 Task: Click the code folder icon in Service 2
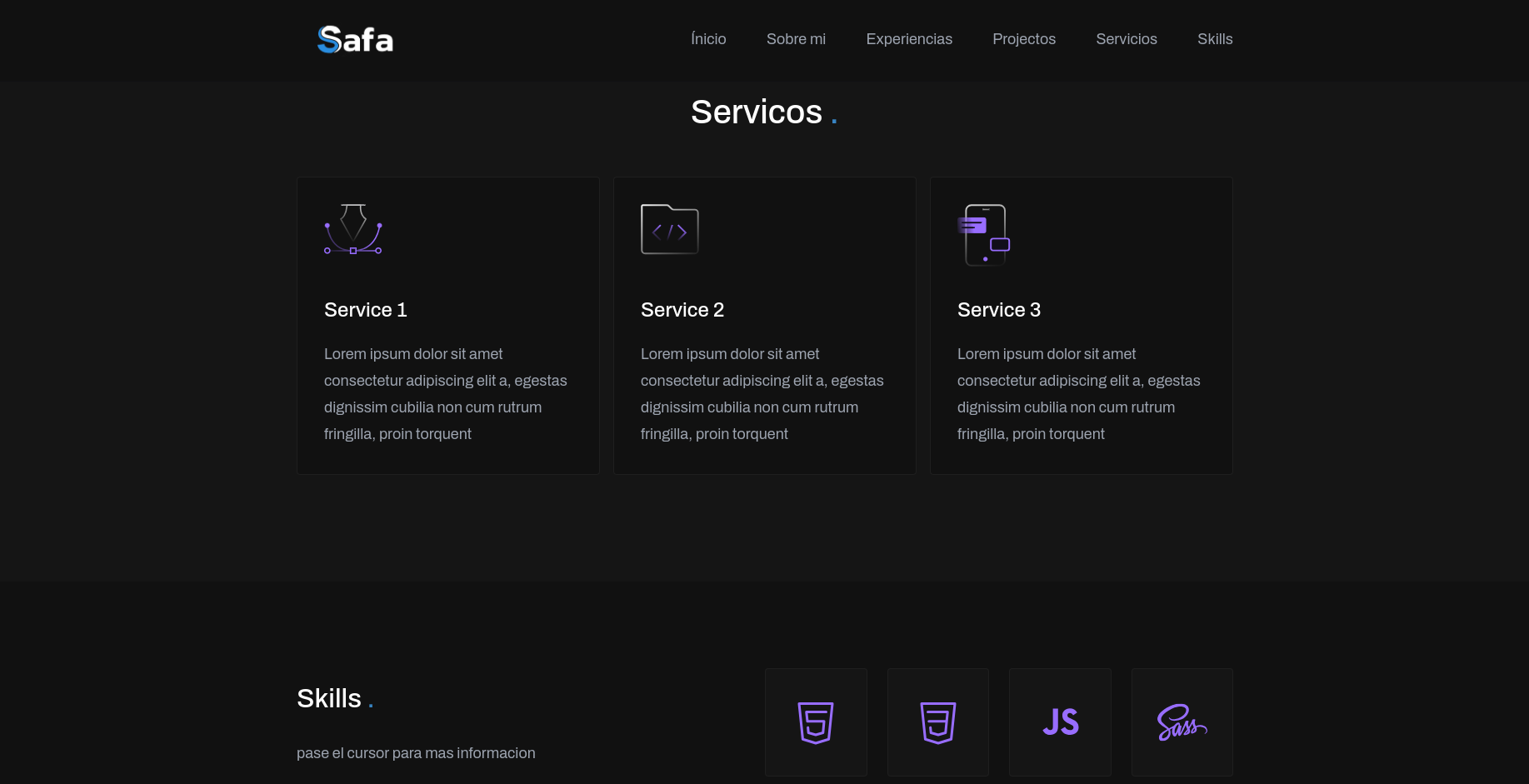669,229
